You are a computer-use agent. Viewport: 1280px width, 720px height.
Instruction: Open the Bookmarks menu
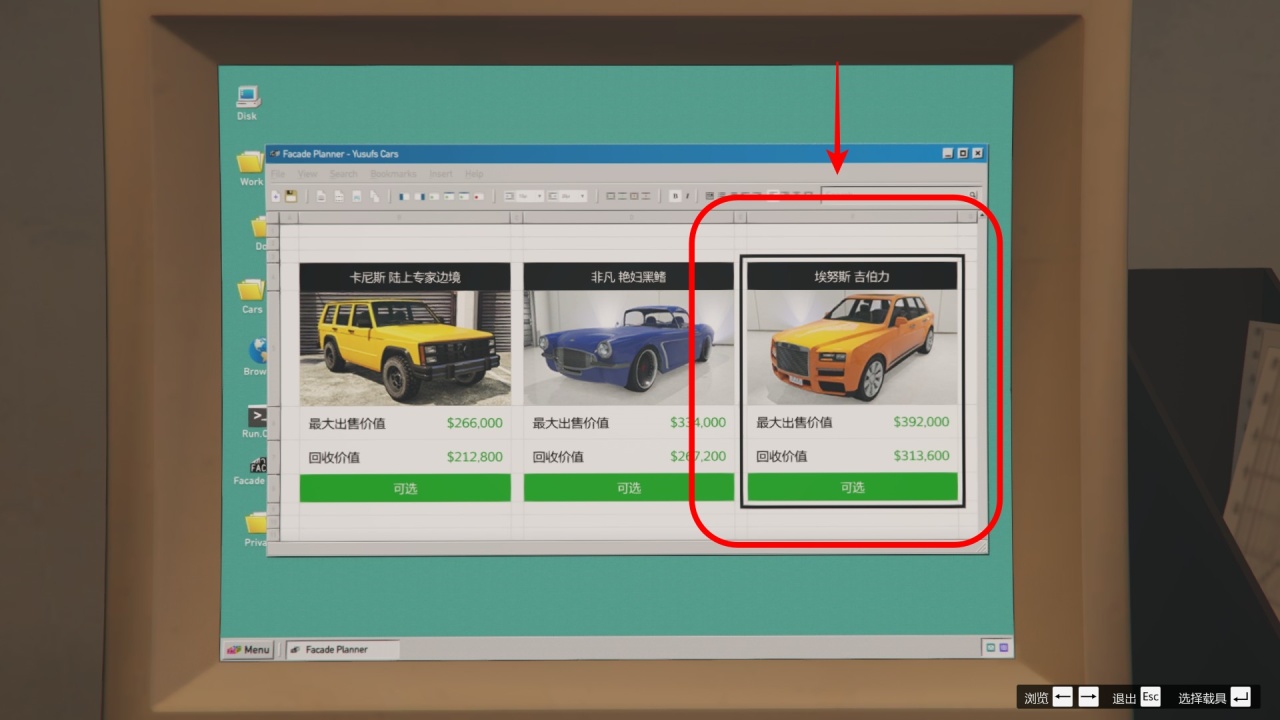[393, 174]
